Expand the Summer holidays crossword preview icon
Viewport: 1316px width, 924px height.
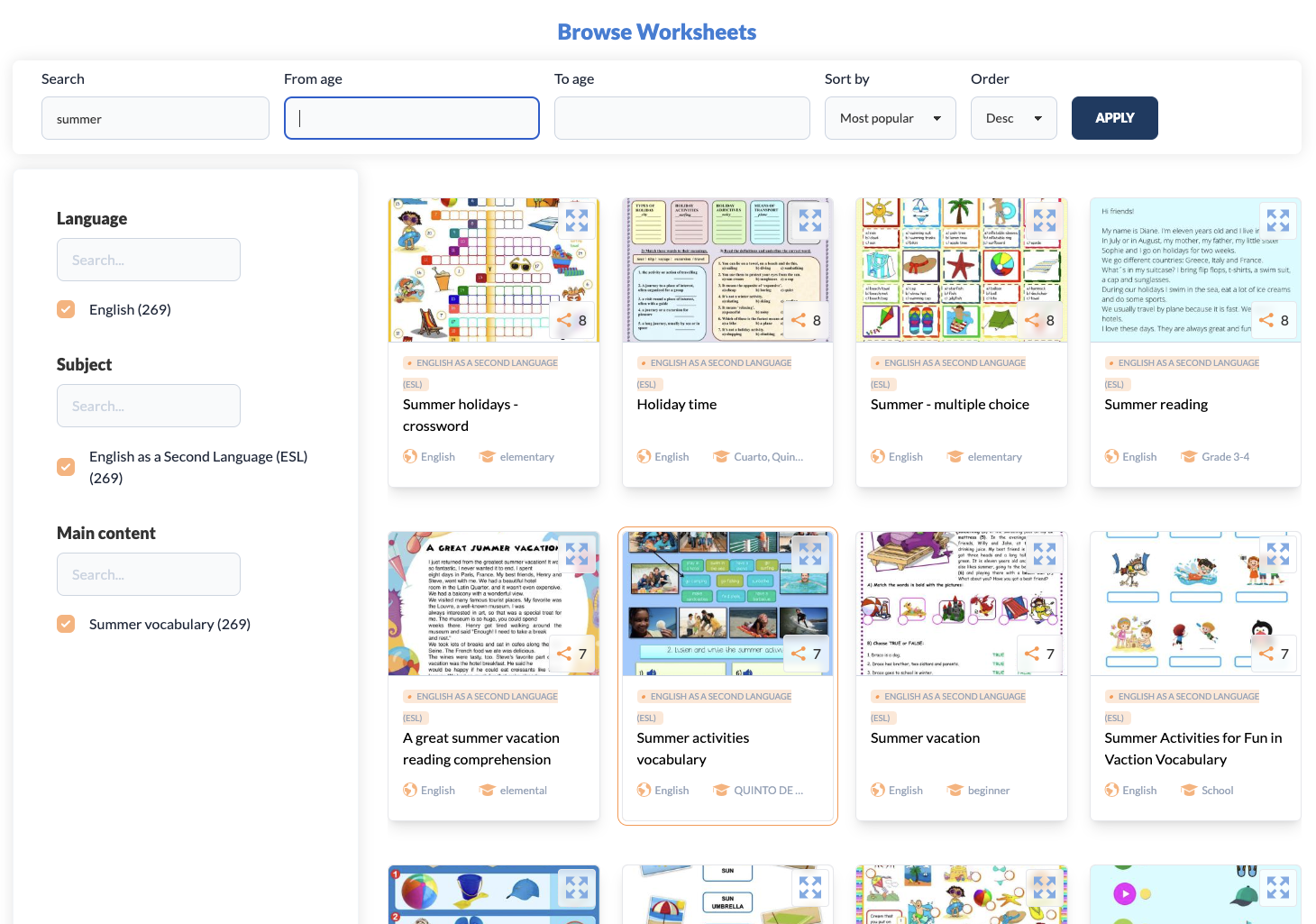(576, 220)
